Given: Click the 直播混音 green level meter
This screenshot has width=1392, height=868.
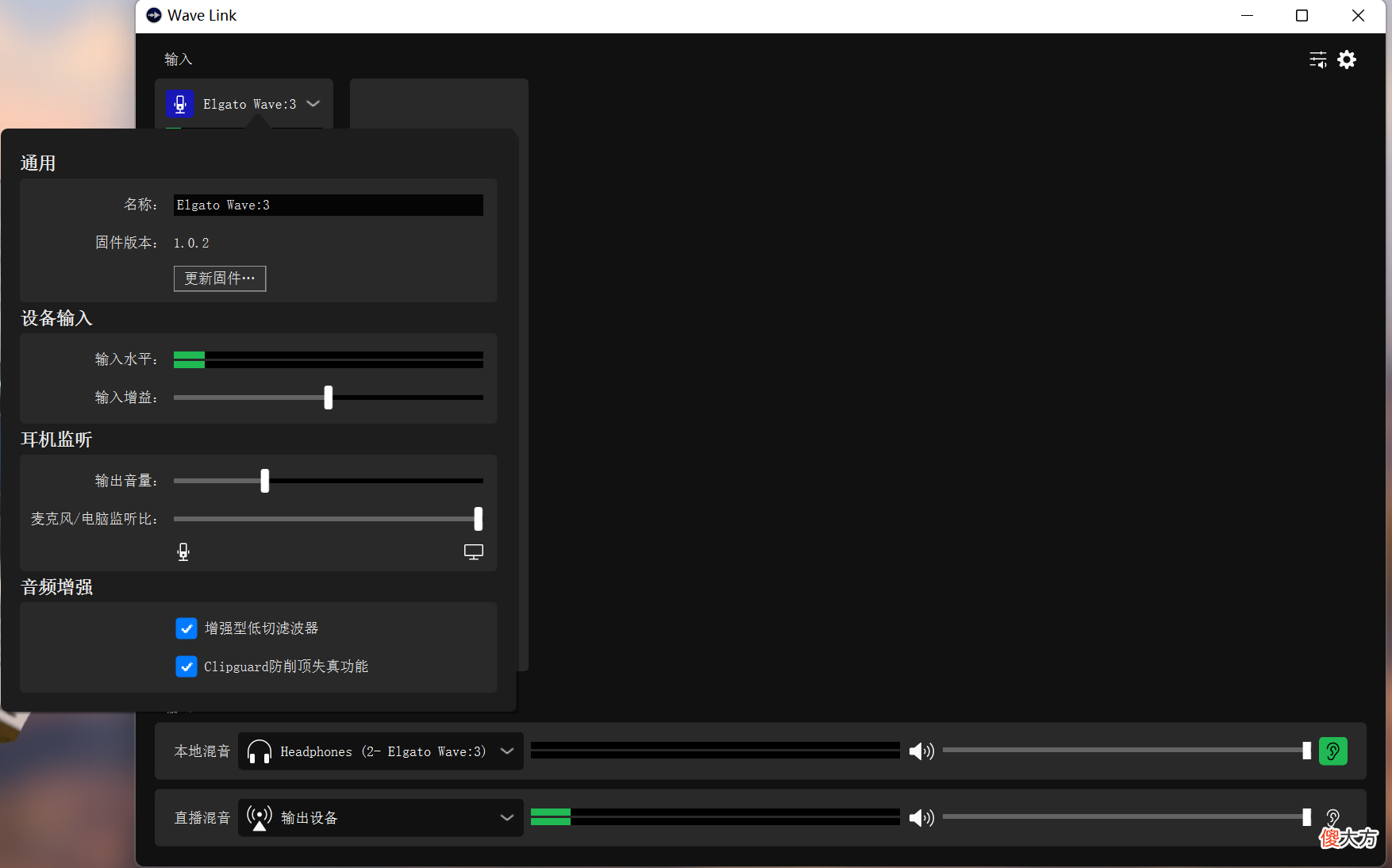Looking at the screenshot, I should click(715, 817).
